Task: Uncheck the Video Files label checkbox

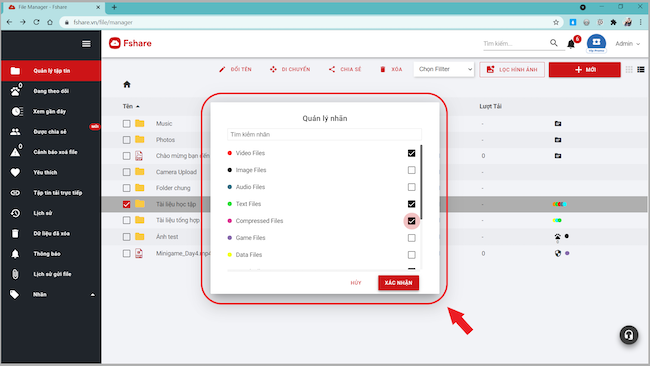Action: [411, 153]
